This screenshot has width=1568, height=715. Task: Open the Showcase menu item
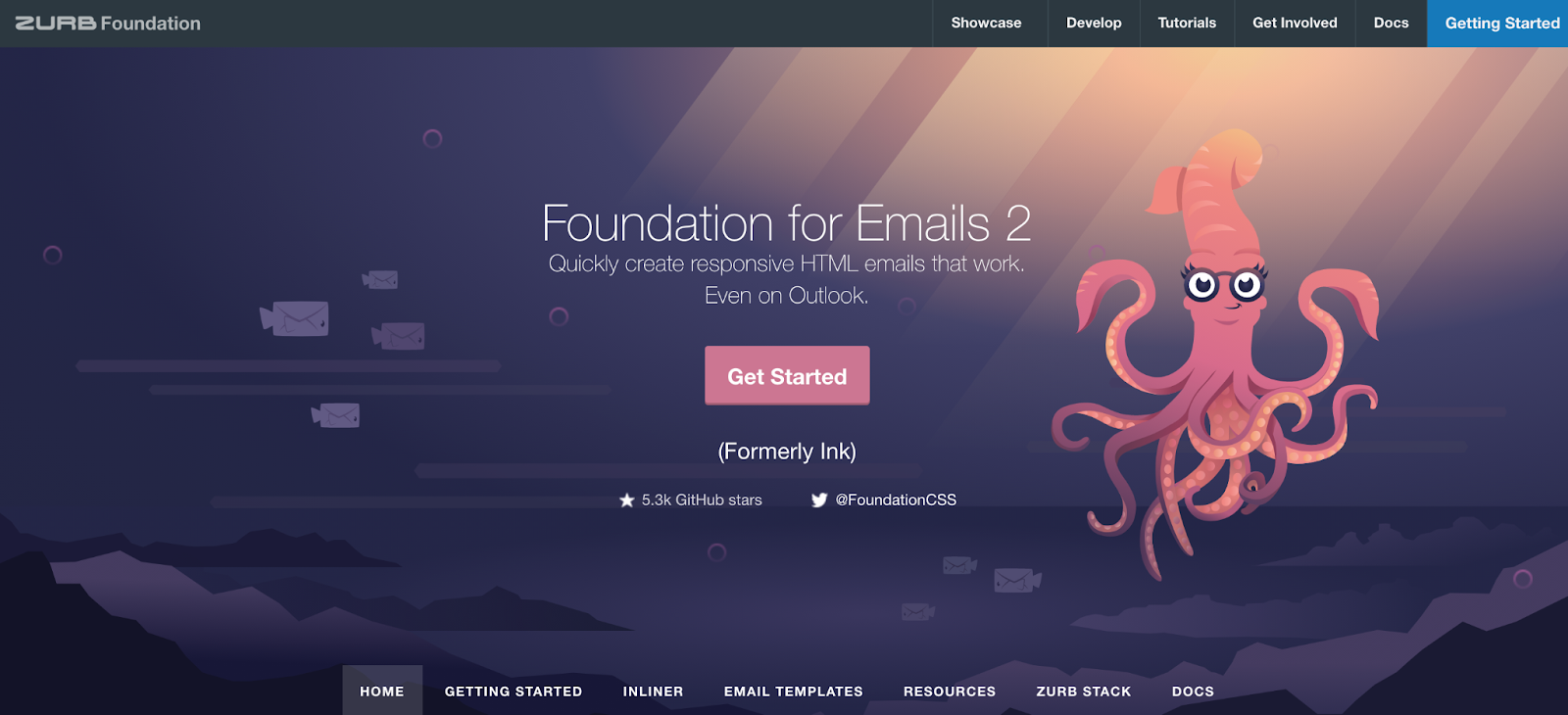point(986,23)
